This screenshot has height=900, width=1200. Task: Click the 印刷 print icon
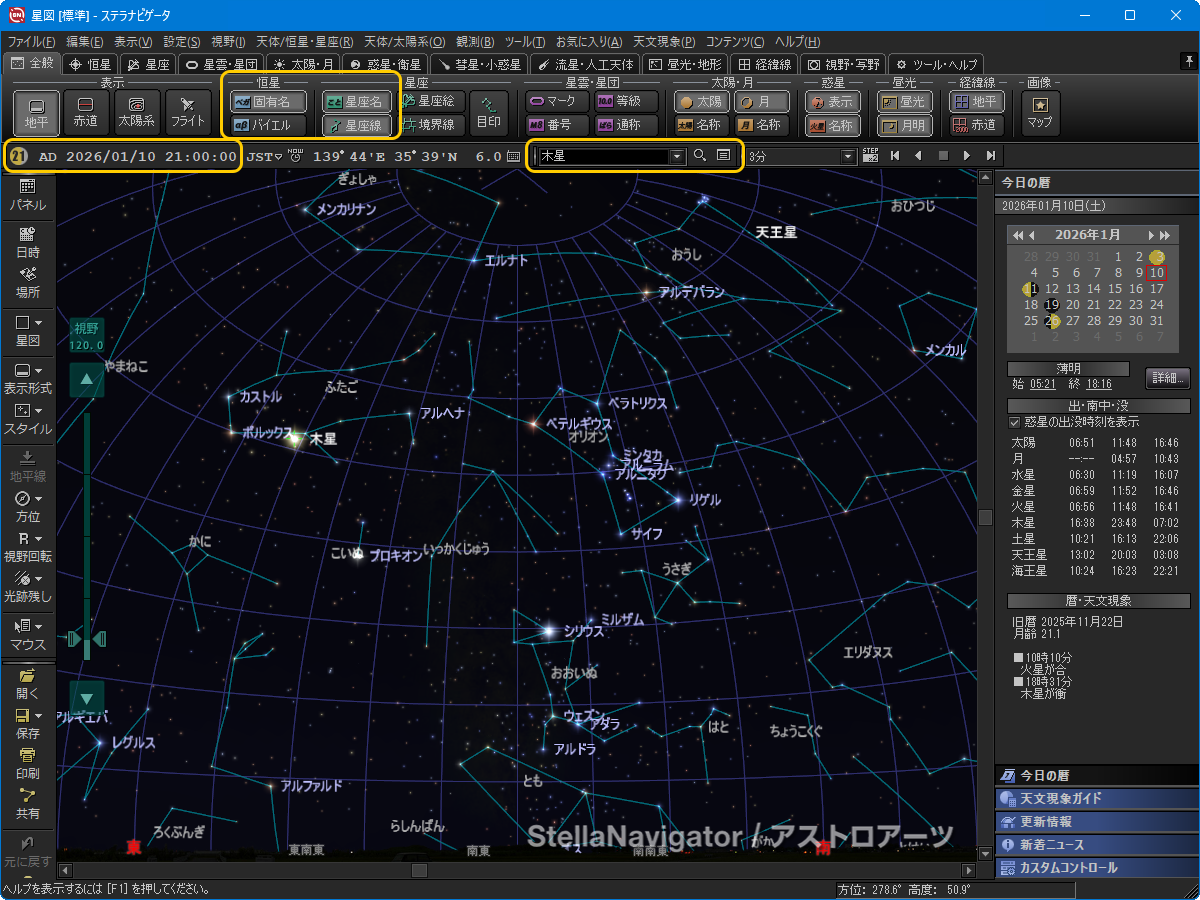[x=27, y=763]
